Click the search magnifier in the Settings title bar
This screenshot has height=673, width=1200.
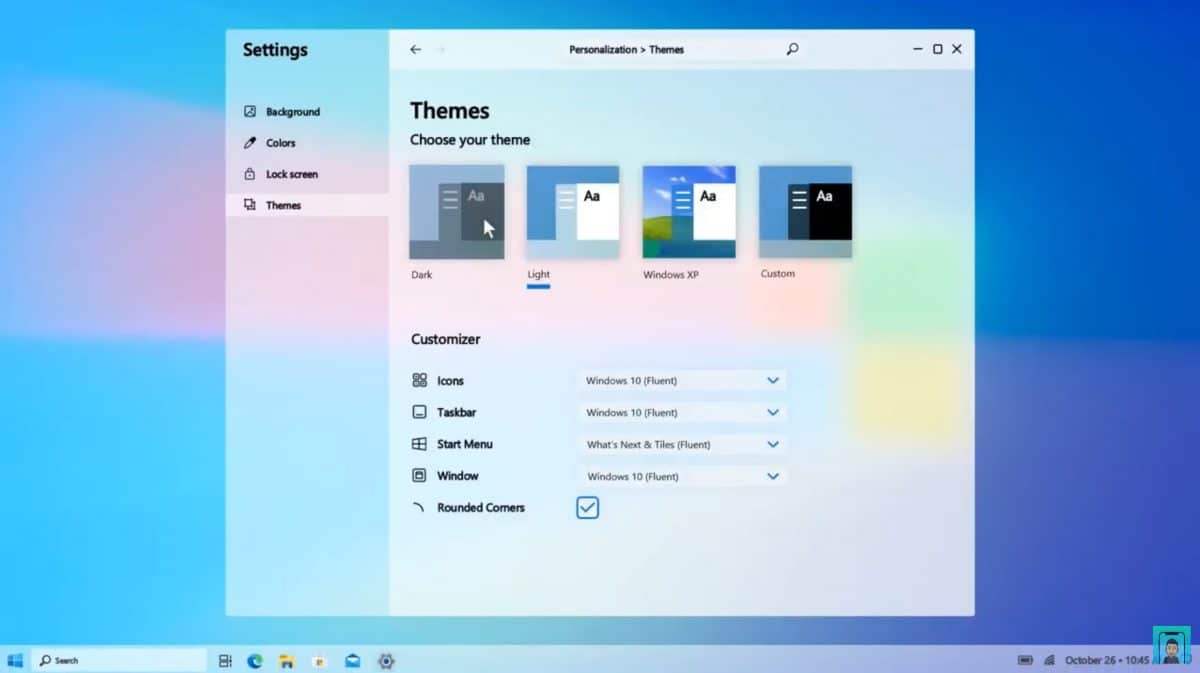coord(792,48)
